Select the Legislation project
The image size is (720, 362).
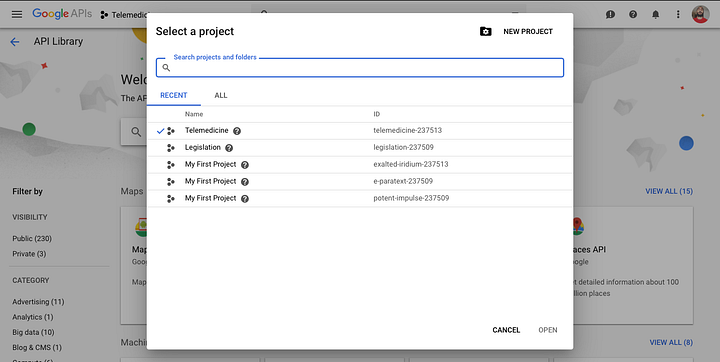[360, 147]
